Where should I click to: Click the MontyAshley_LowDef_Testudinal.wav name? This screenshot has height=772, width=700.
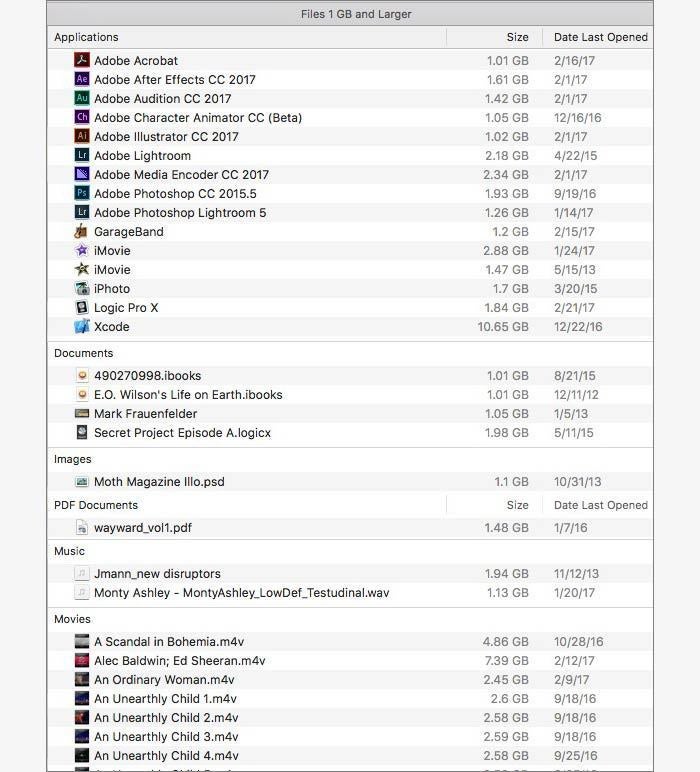286,593
